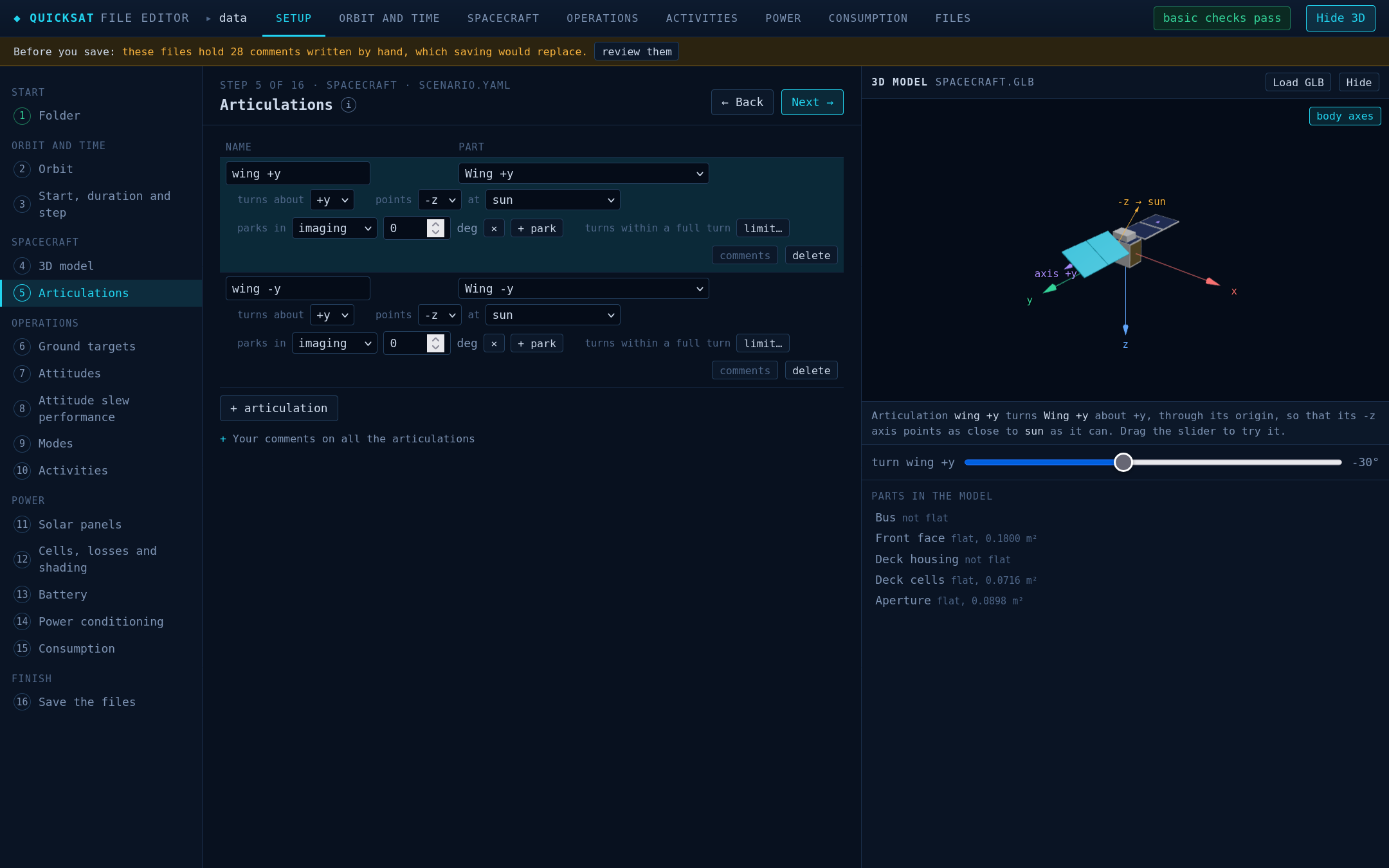Open step 4 3D model in sidebar
Image resolution: width=1389 pixels, height=868 pixels.
point(101,266)
